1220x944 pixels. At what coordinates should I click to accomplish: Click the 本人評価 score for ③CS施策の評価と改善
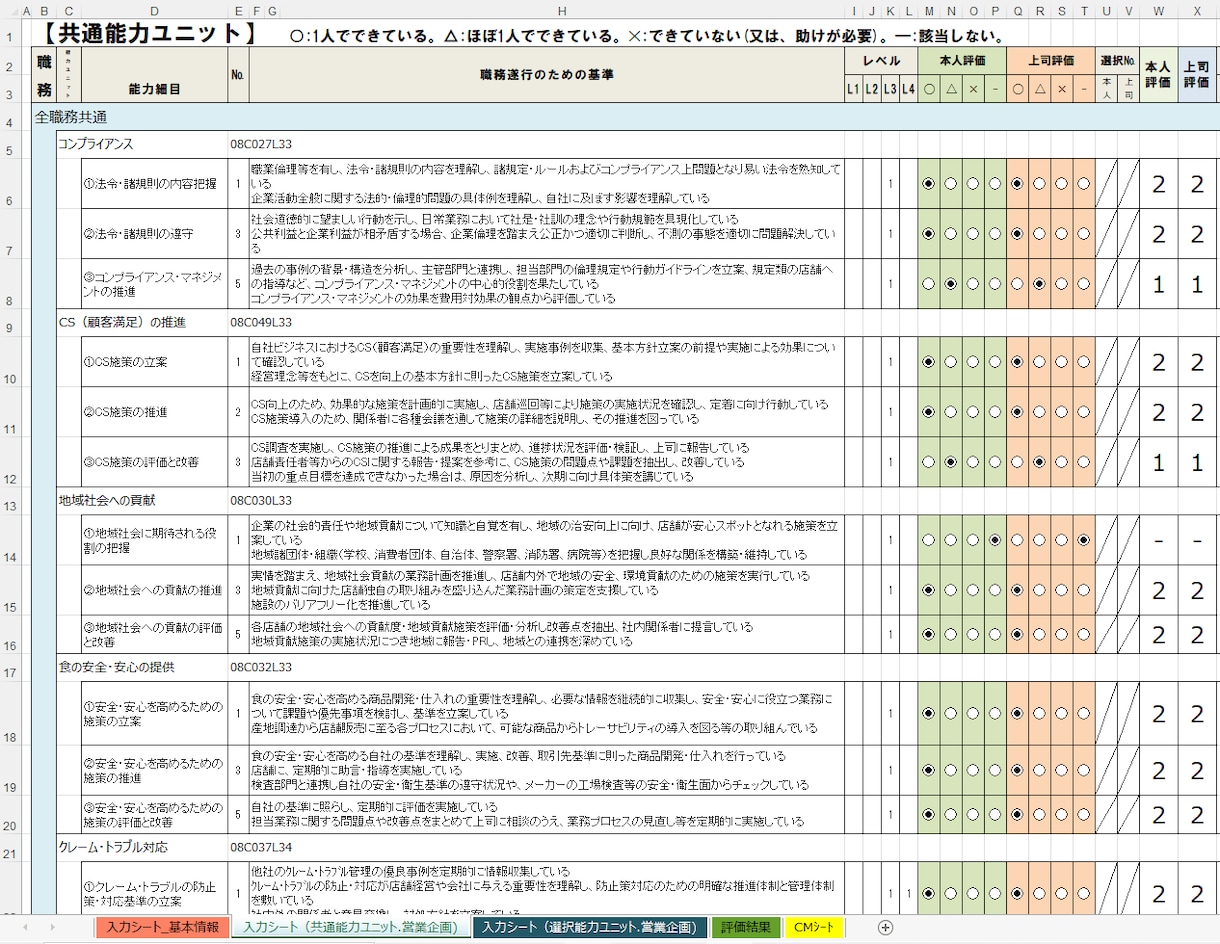pos(1158,463)
